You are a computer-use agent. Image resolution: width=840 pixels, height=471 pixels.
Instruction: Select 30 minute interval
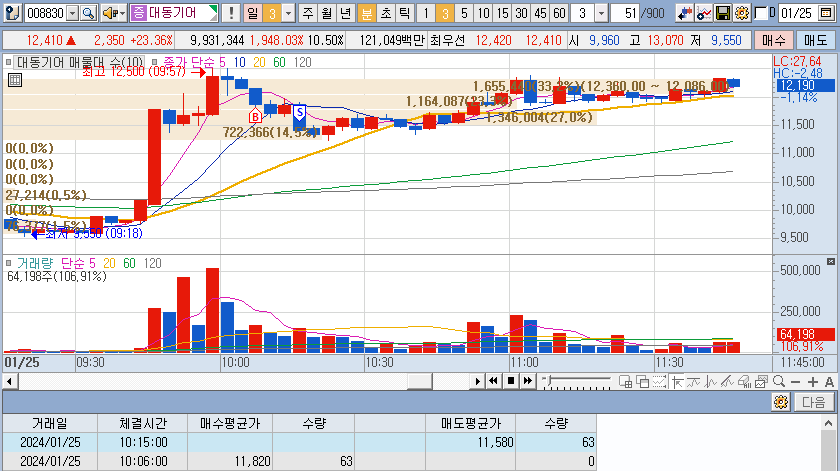521,13
